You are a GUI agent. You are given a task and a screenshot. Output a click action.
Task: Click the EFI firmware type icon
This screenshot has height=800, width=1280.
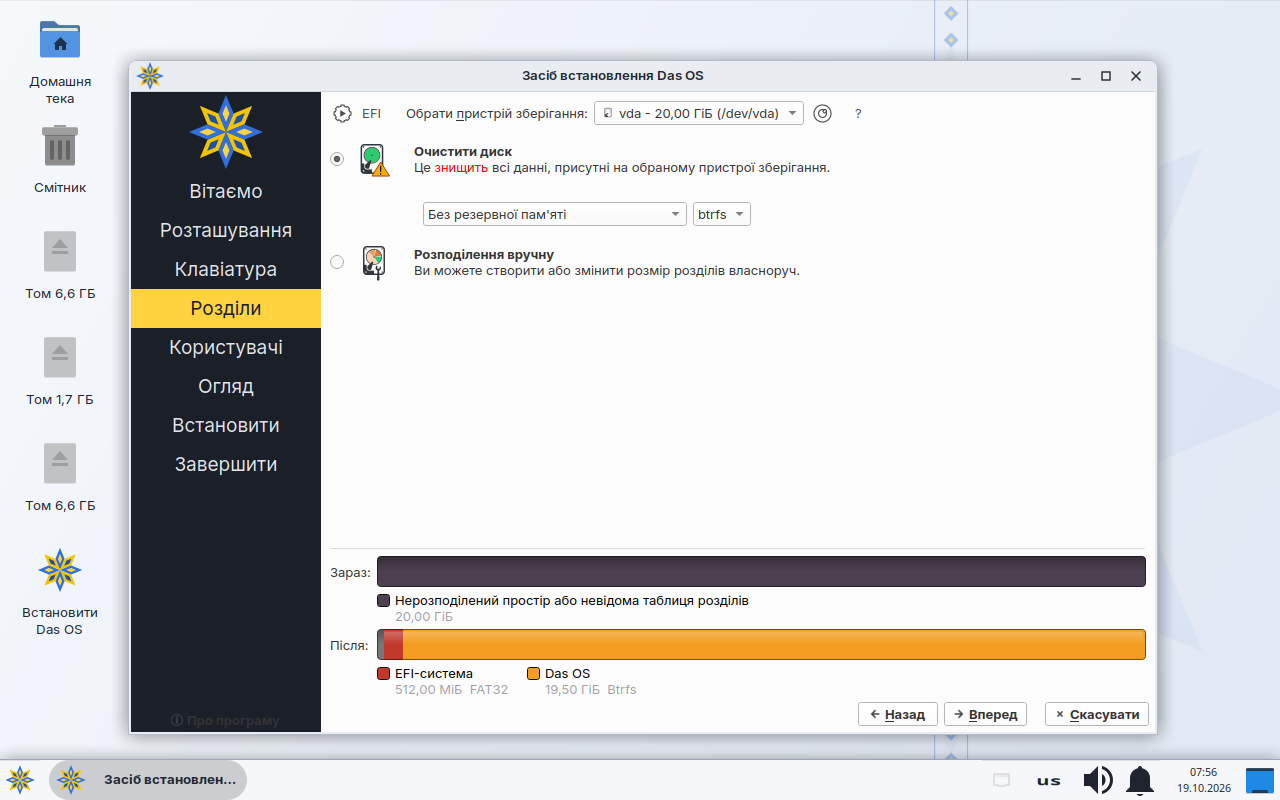[x=343, y=114]
